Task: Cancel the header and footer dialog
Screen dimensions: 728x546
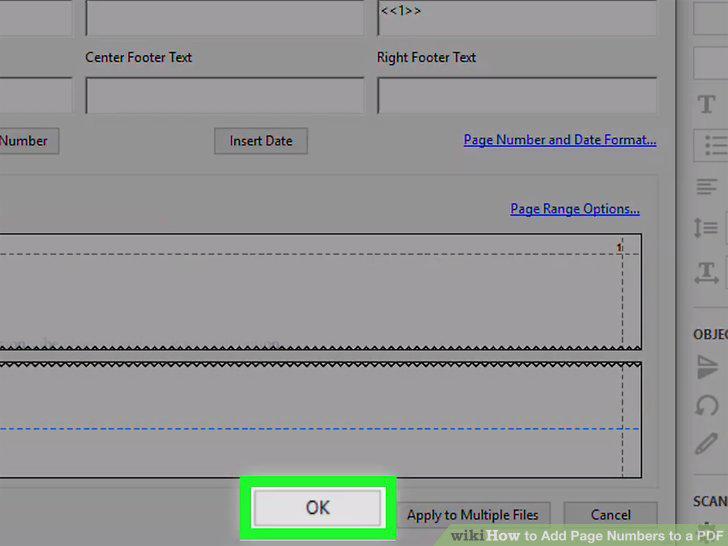Action: 611,515
